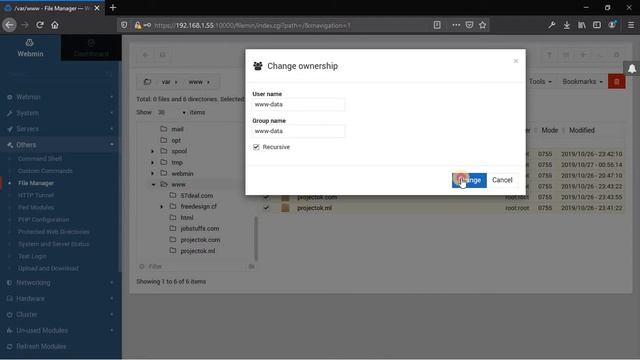Screen dimensions: 640x360
Task: Close the Change ownership dialog with X
Action: pos(516,61)
